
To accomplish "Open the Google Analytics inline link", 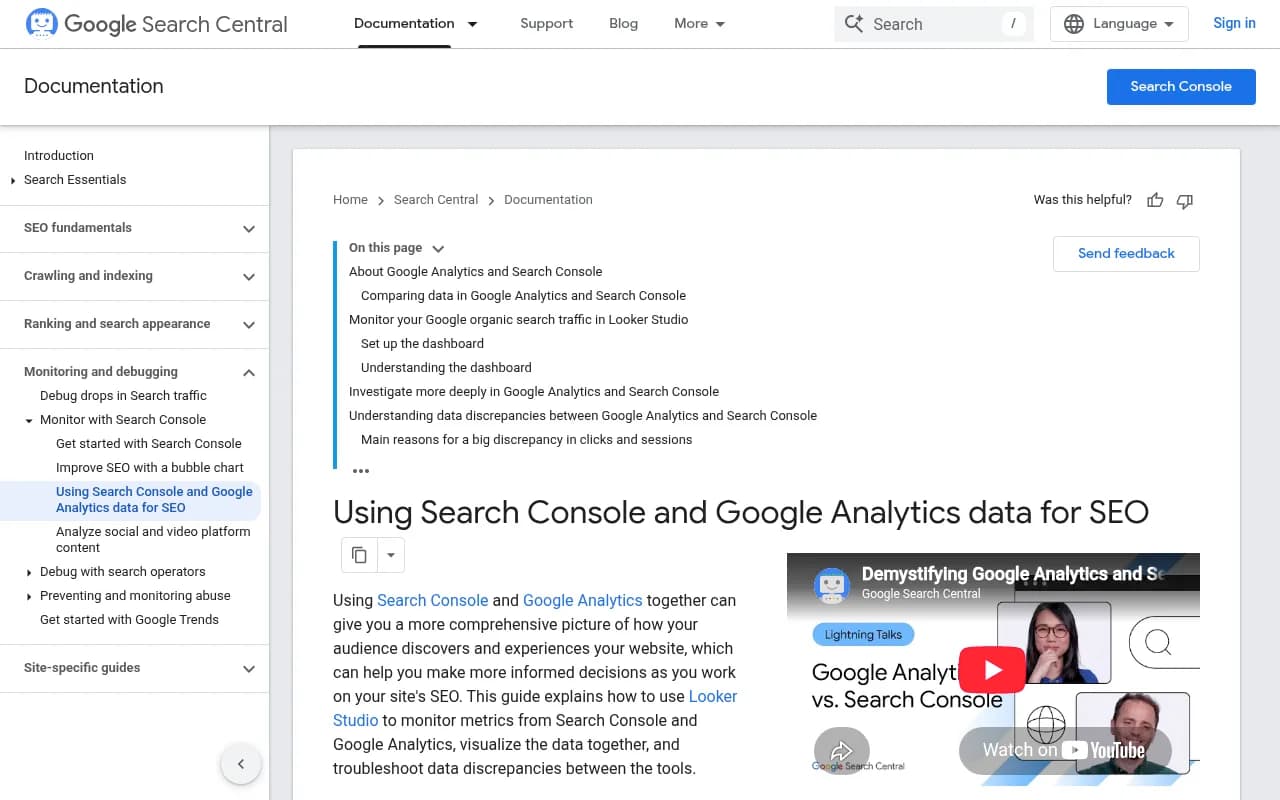I will [x=583, y=601].
